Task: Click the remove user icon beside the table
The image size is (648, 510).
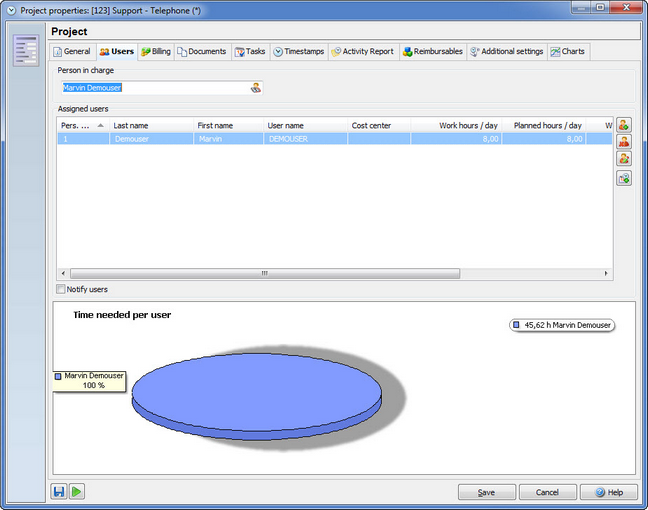Action: tap(624, 142)
